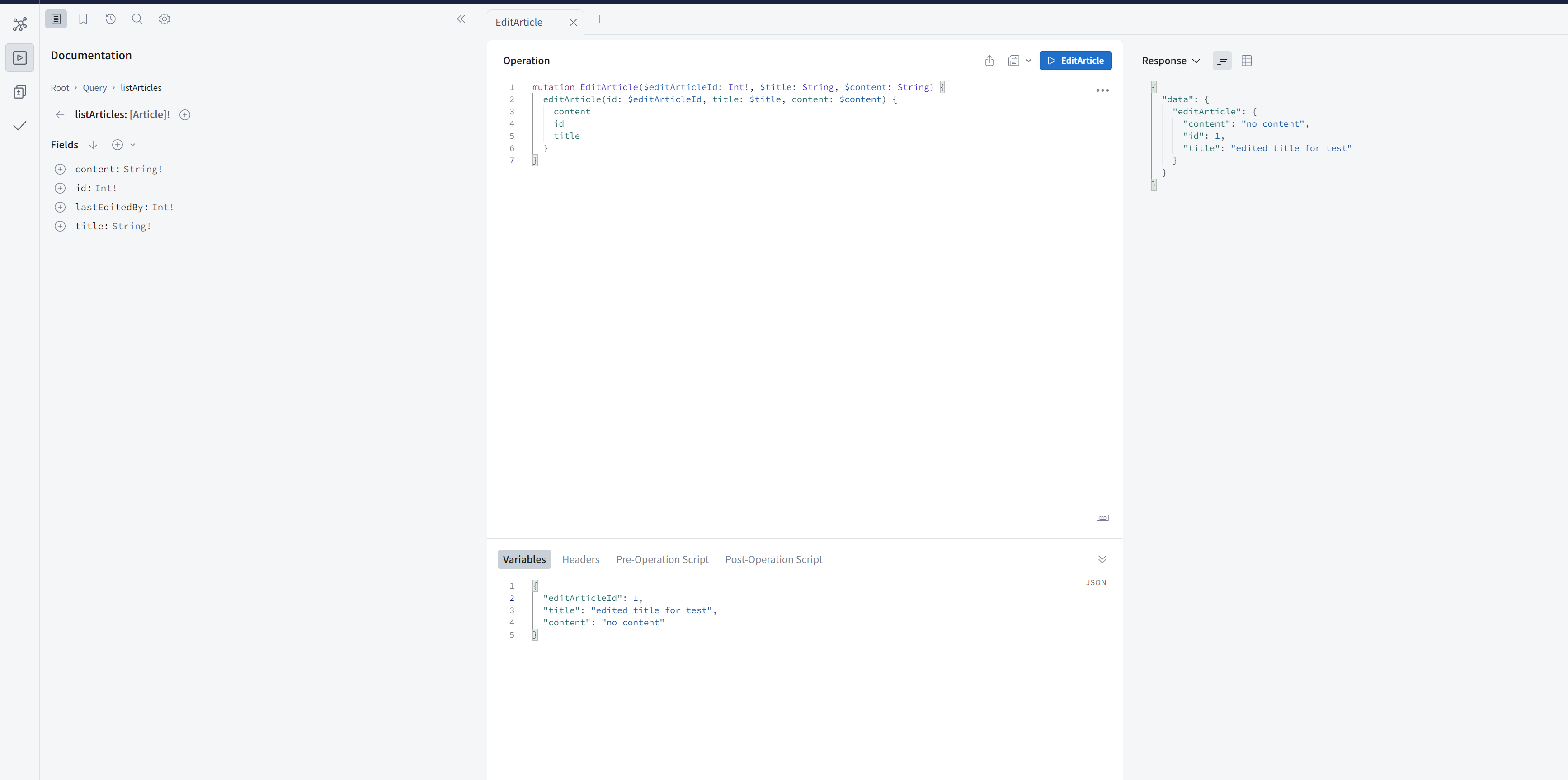The image size is (1568, 780).
Task: Open the Pre-Operation Script tab
Action: click(x=662, y=559)
